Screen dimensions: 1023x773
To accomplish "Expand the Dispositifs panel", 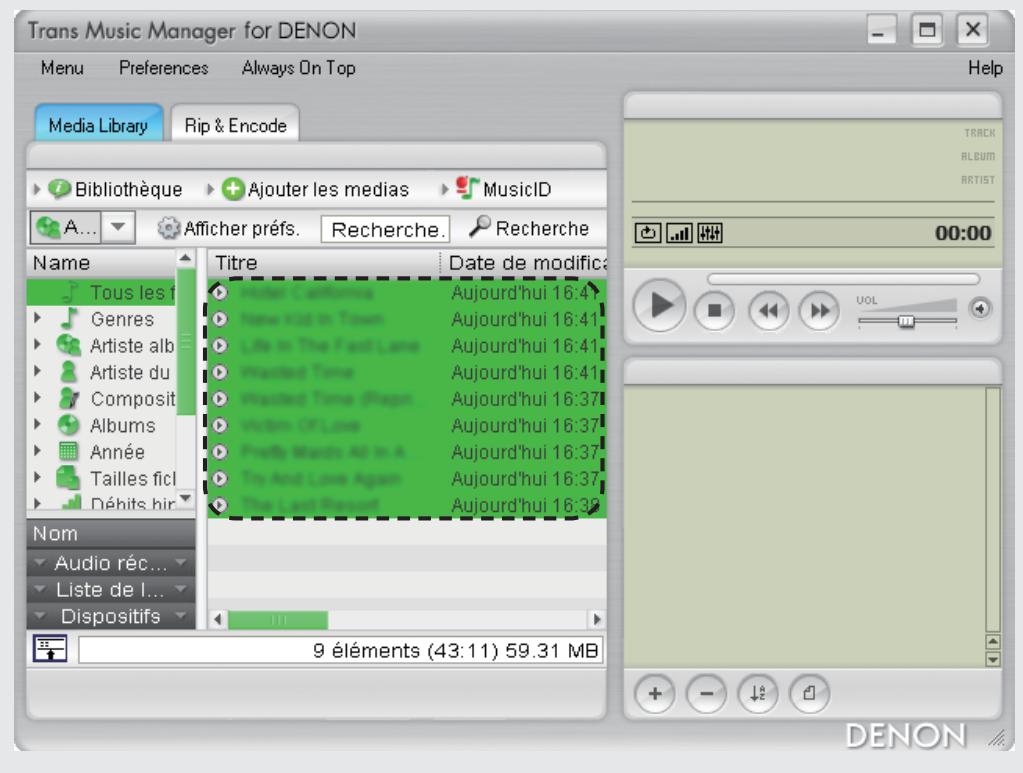I will coord(110,616).
